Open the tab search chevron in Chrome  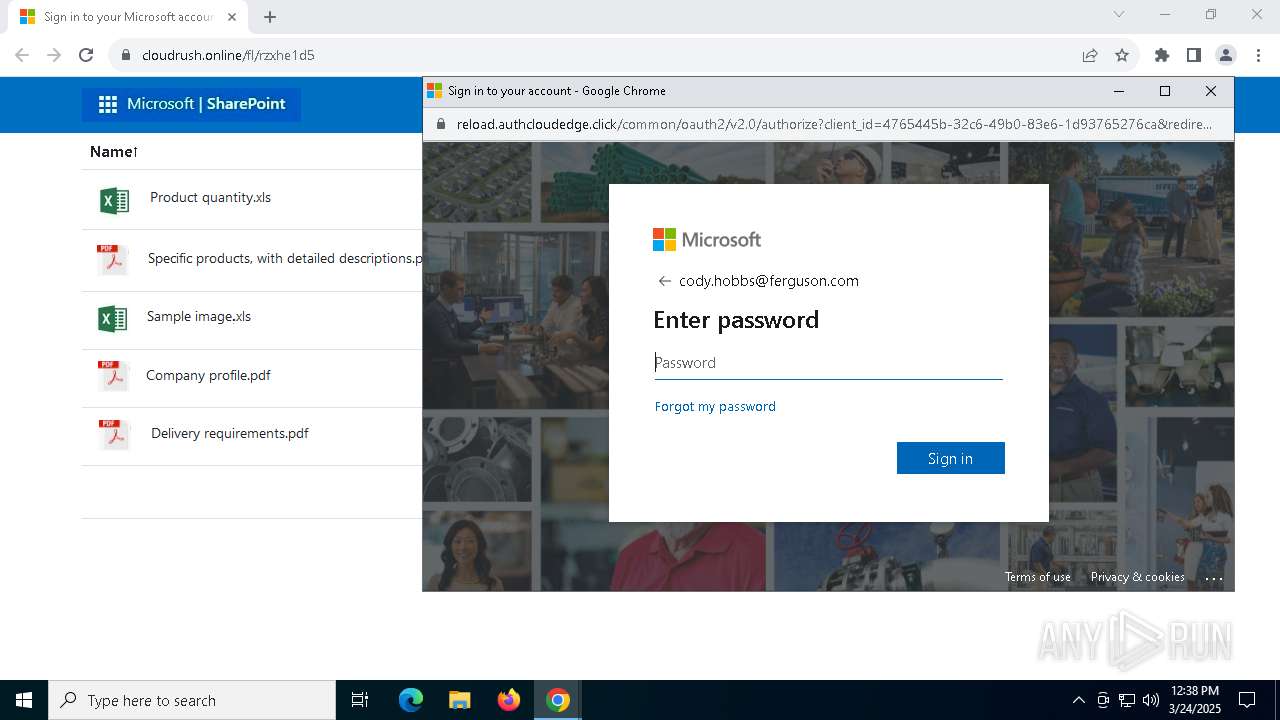click(x=1119, y=14)
